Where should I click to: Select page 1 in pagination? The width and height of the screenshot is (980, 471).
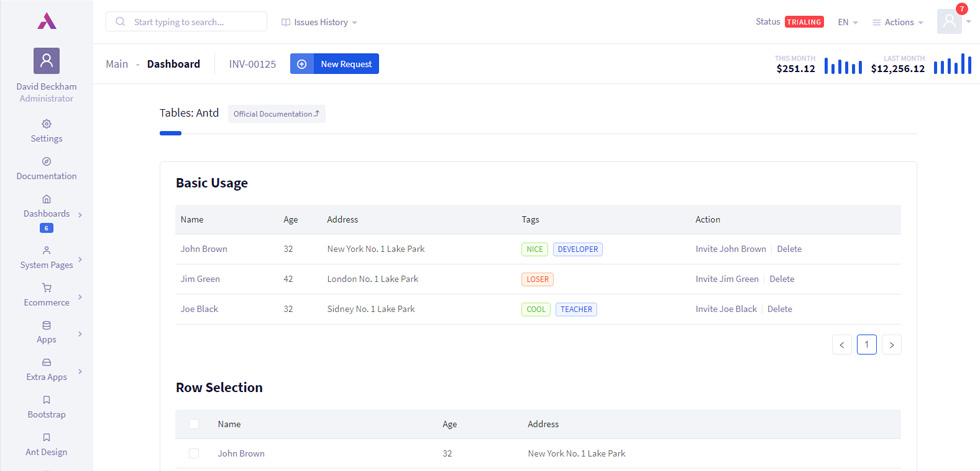click(867, 345)
